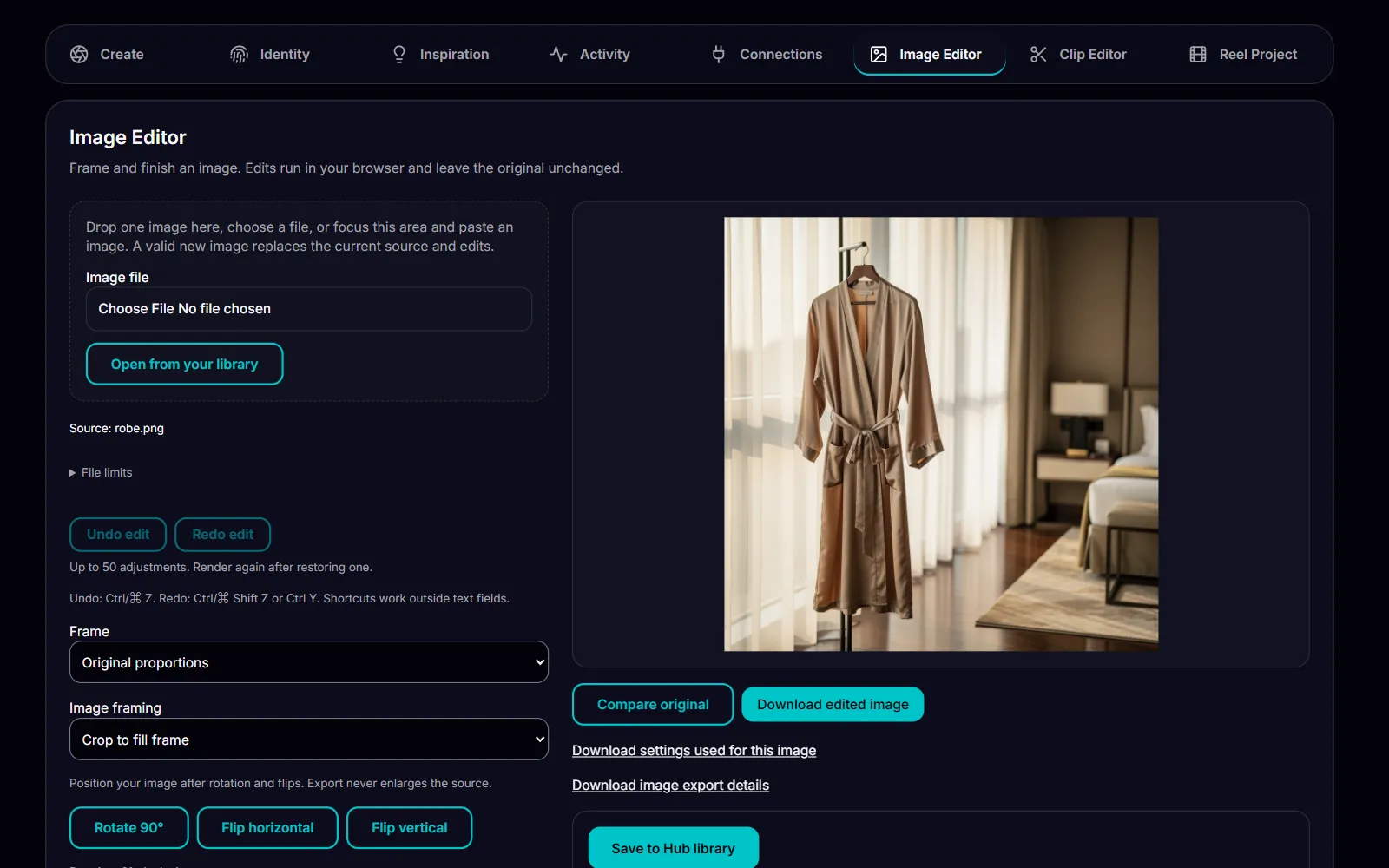The width and height of the screenshot is (1389, 868).
Task: Click the 'Source: robe.png' text
Action: pyautogui.click(x=116, y=428)
